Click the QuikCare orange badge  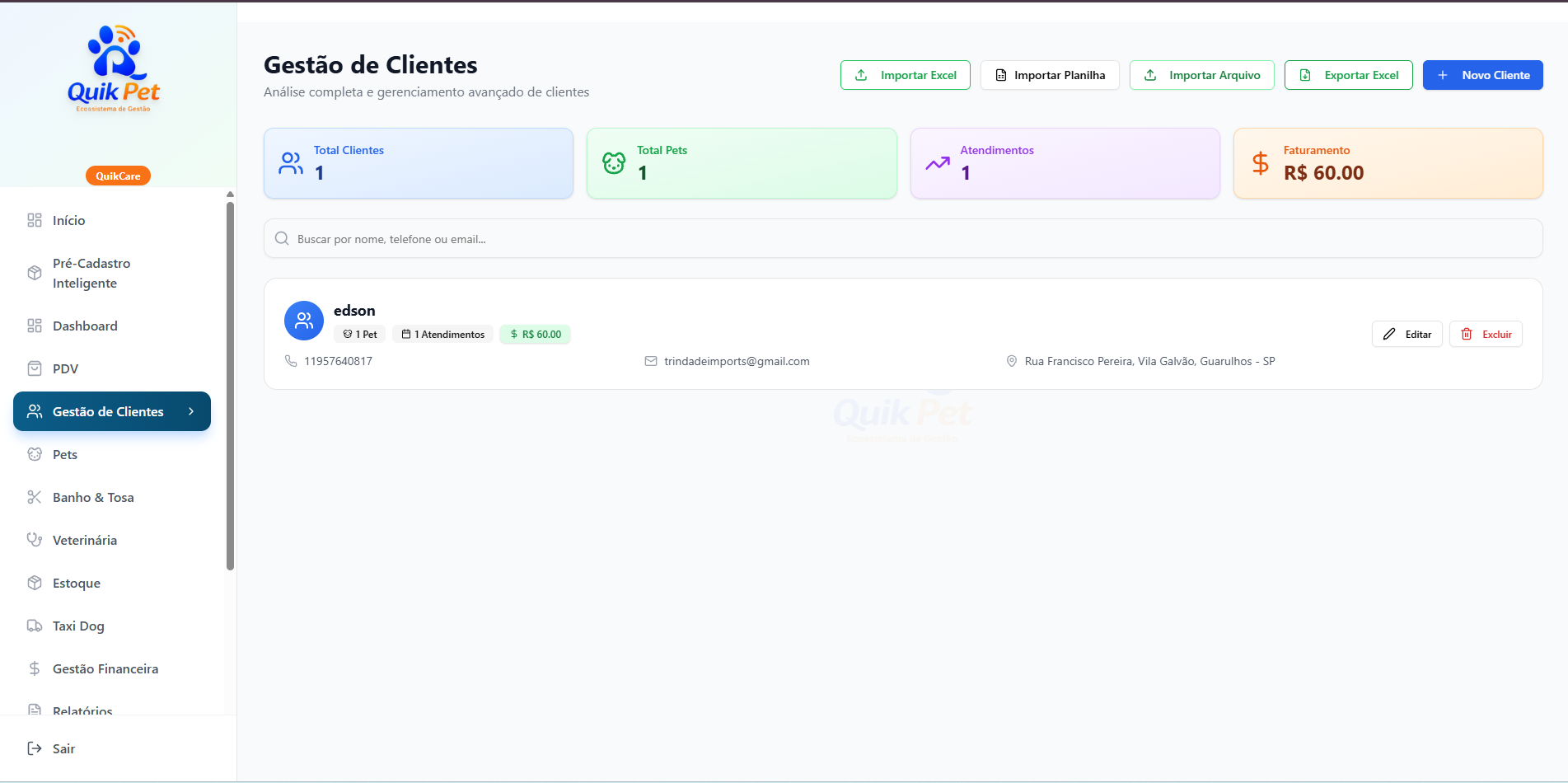(118, 176)
